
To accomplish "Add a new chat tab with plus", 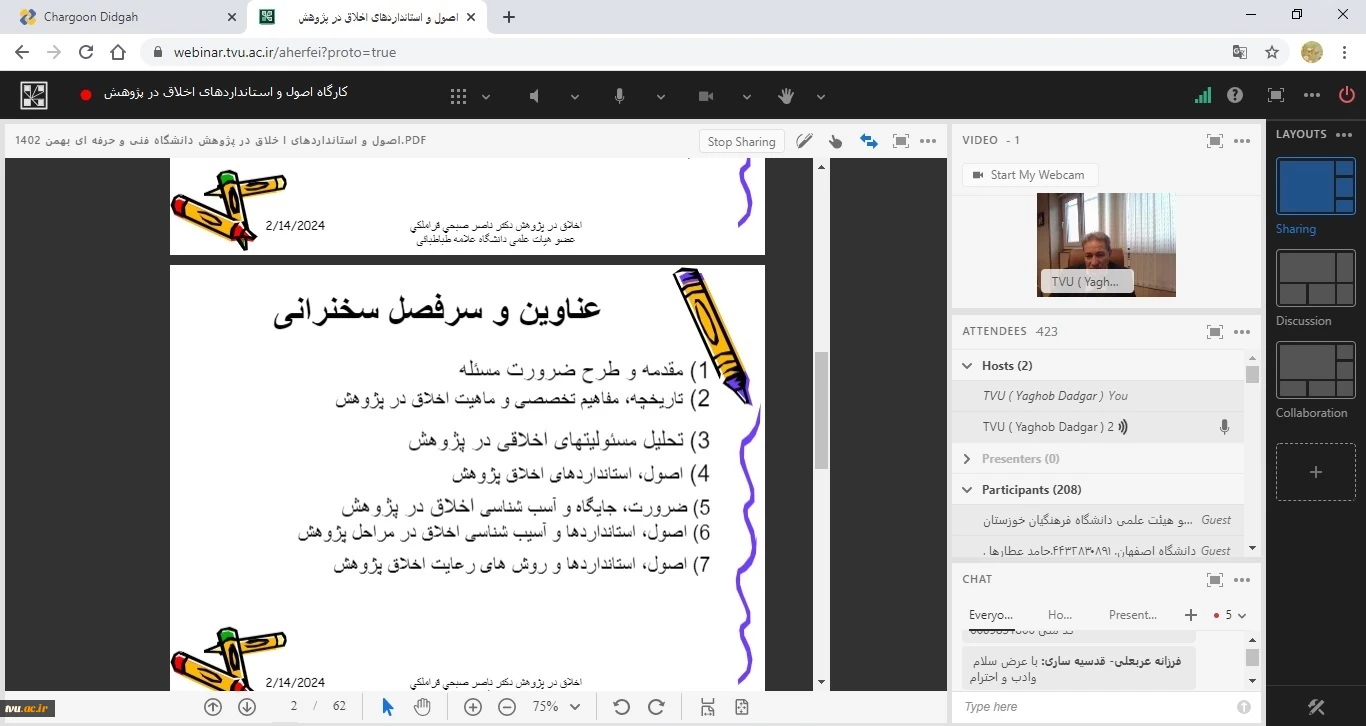I will [1190, 615].
